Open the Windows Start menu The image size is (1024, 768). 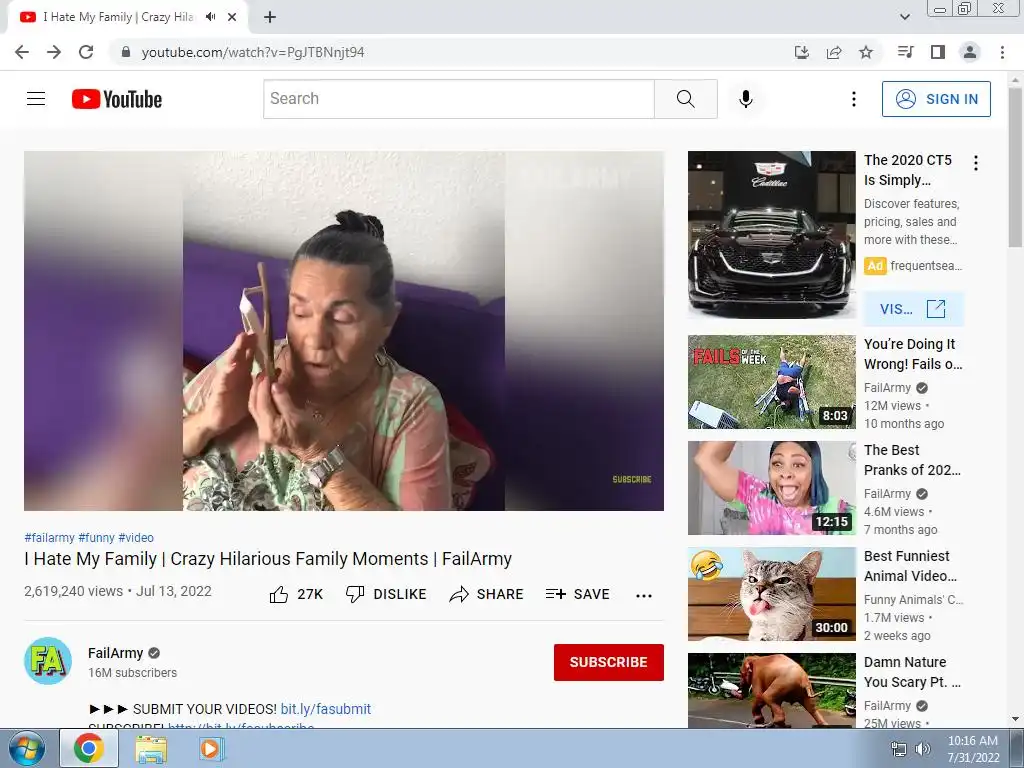pyautogui.click(x=26, y=748)
